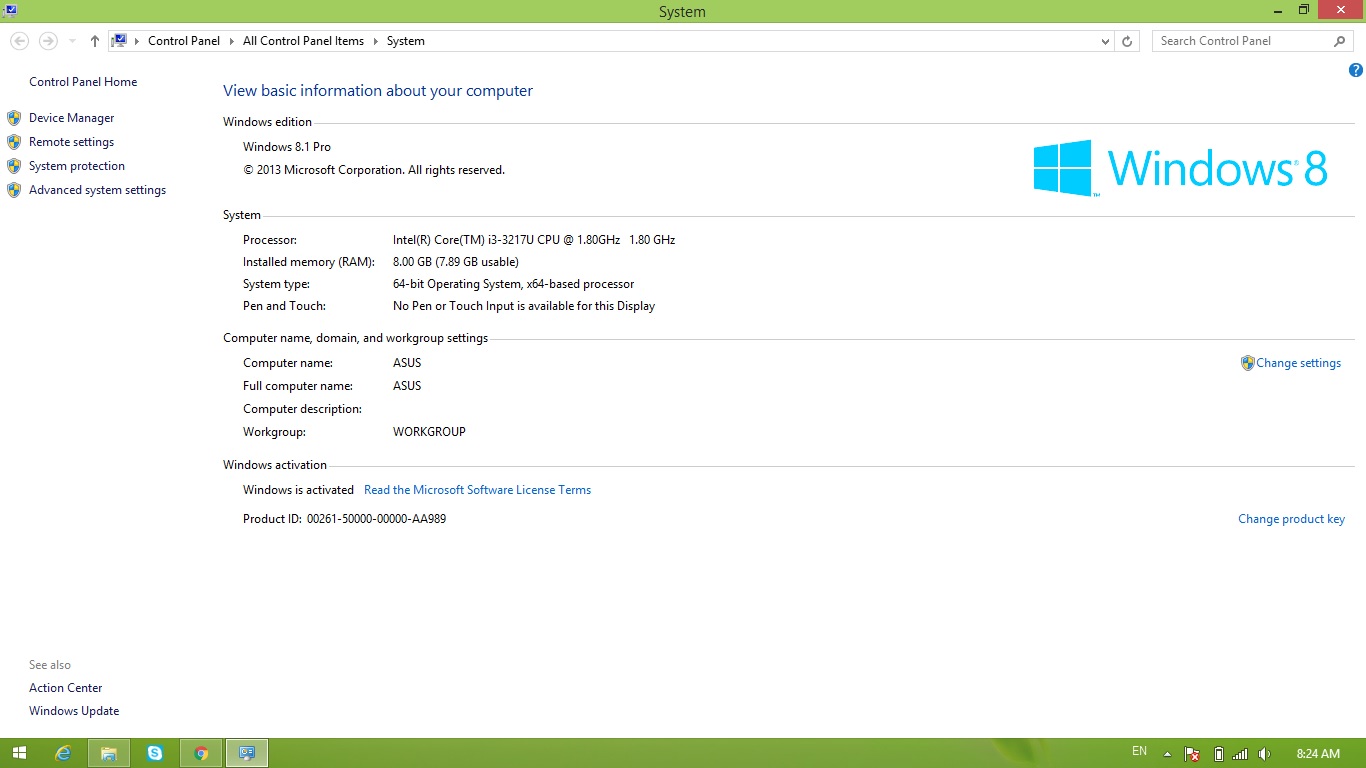Click the System control panel taskbar button
This screenshot has height=768, width=1366.
click(x=247, y=753)
